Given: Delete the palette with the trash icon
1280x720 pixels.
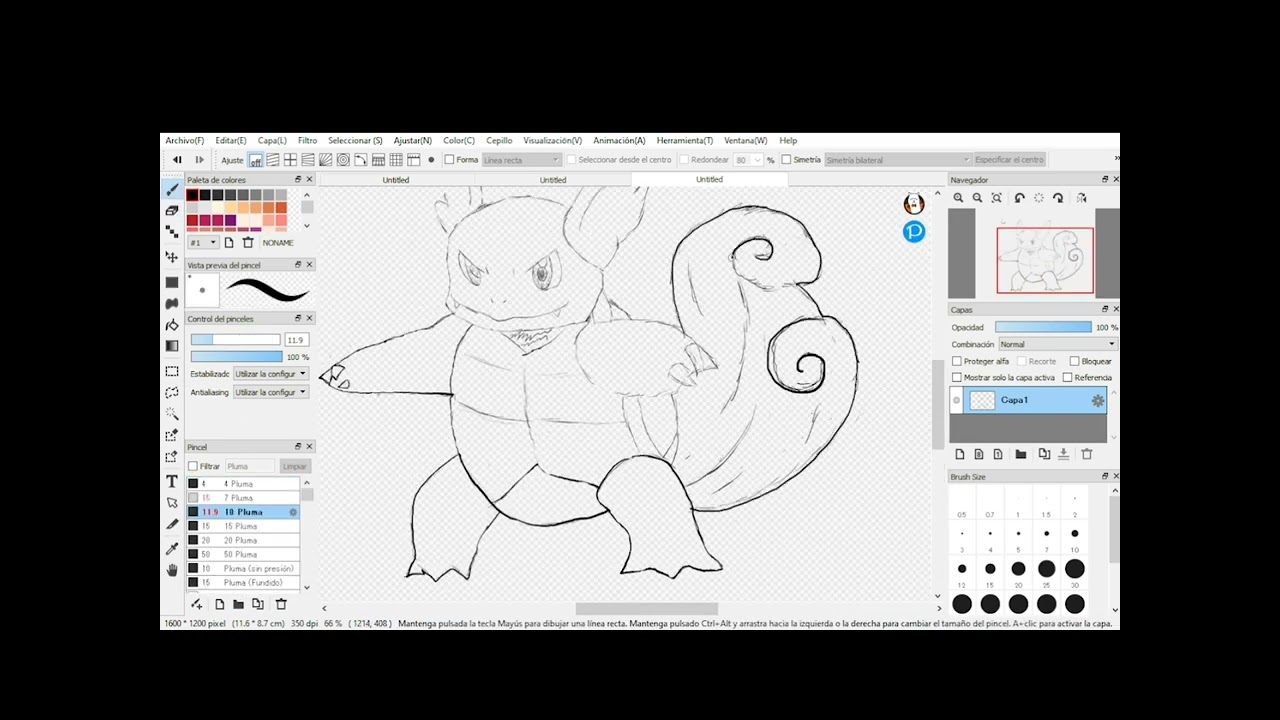Looking at the screenshot, I should point(248,243).
